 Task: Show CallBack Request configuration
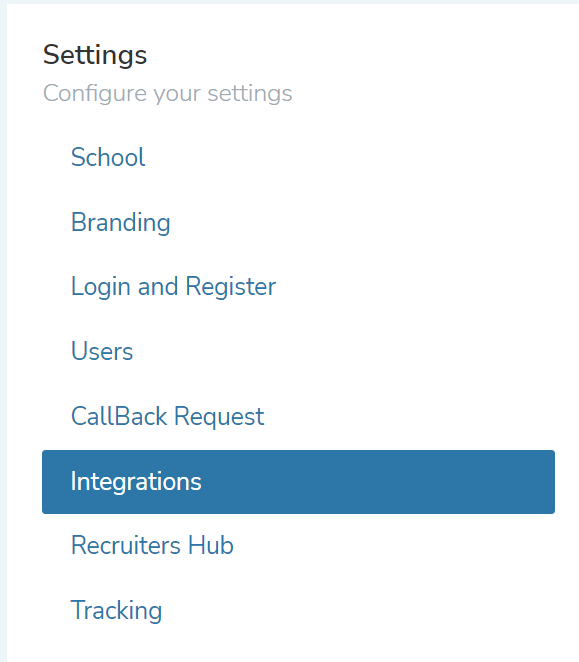click(298, 416)
